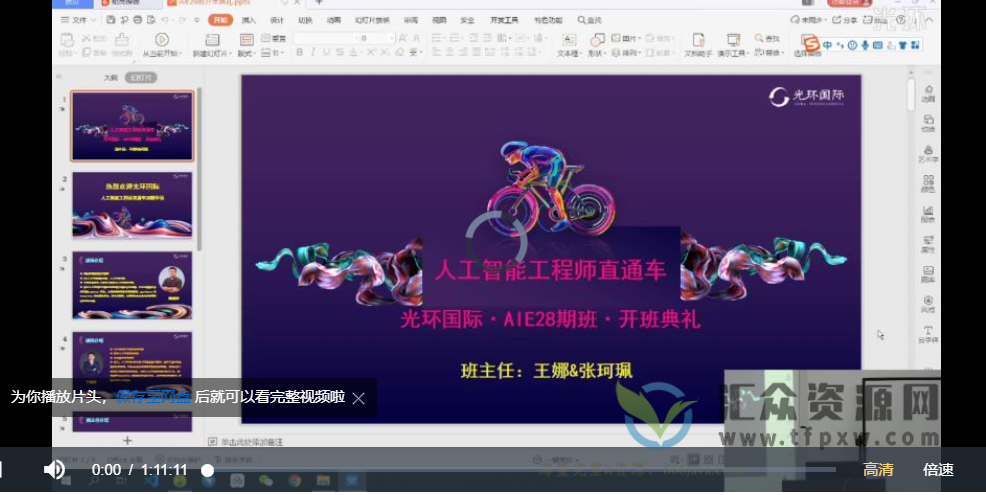Open the 视图 ribbon tab
The height and width of the screenshot is (495, 986).
tap(439, 20)
